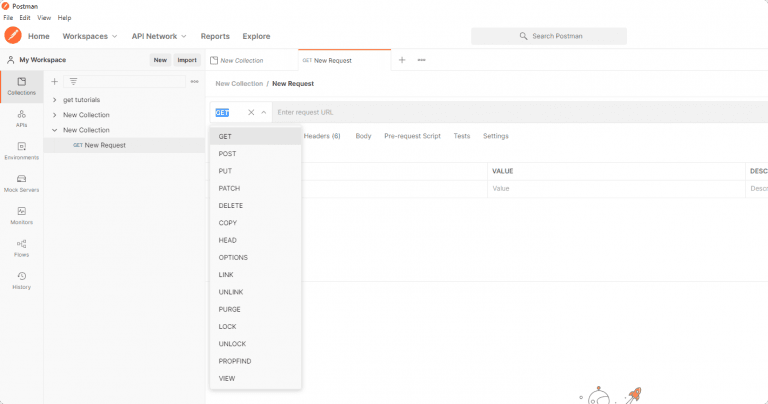This screenshot has width=768, height=404.
Task: Click the Postman logo in header
Action: pyautogui.click(x=13, y=36)
